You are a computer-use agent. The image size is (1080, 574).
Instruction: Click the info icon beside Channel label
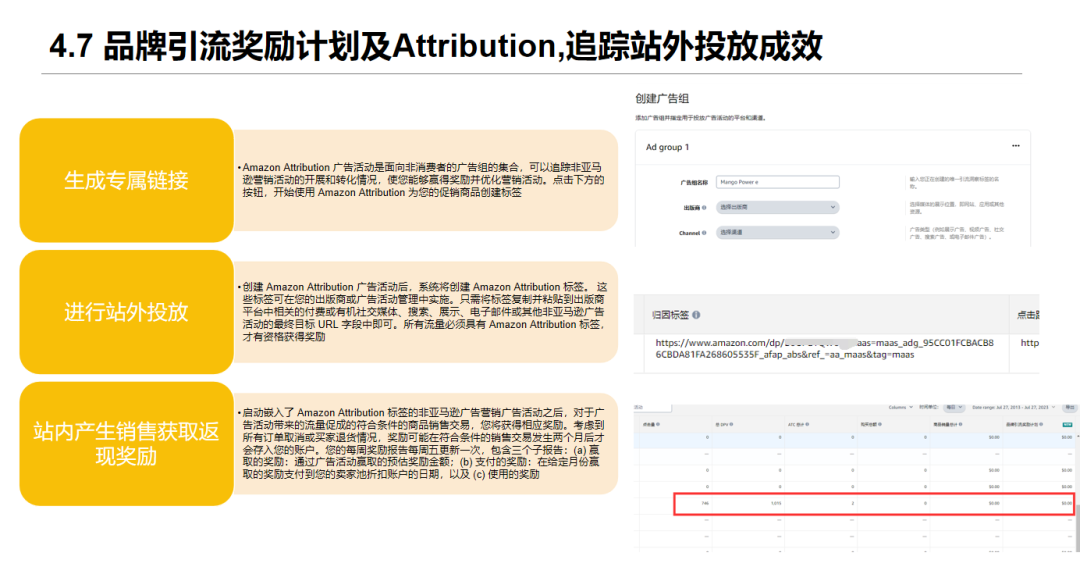(x=704, y=233)
